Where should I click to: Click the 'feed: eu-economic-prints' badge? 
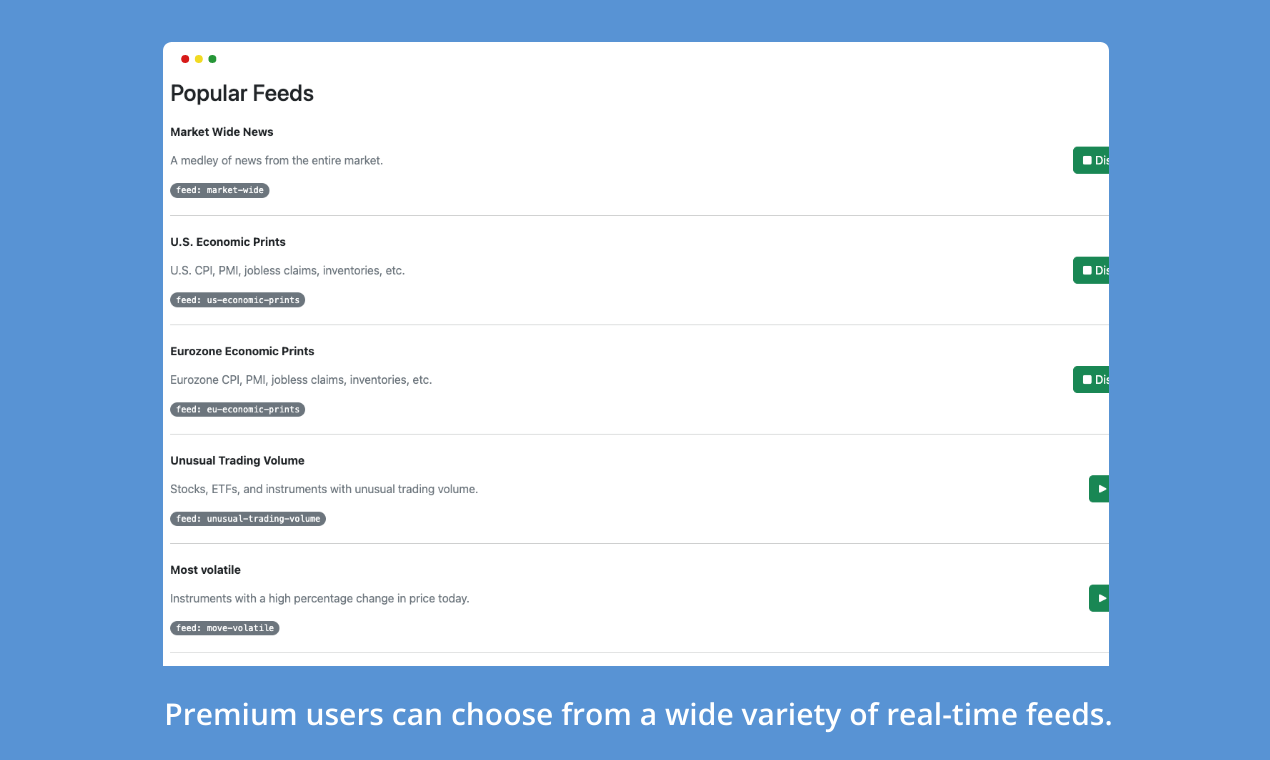pyautogui.click(x=237, y=409)
